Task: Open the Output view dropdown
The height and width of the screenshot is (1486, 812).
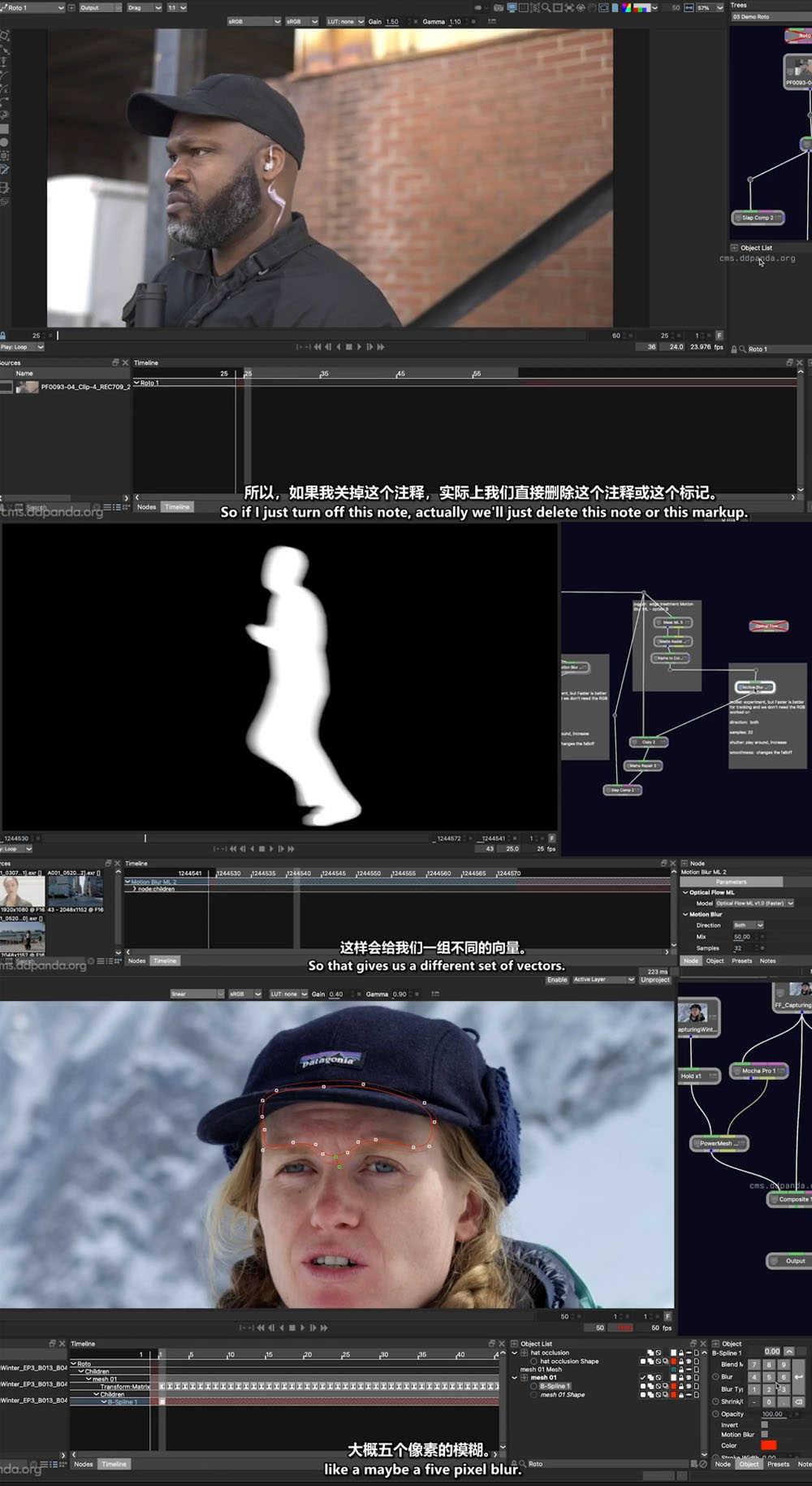Action: click(x=99, y=7)
